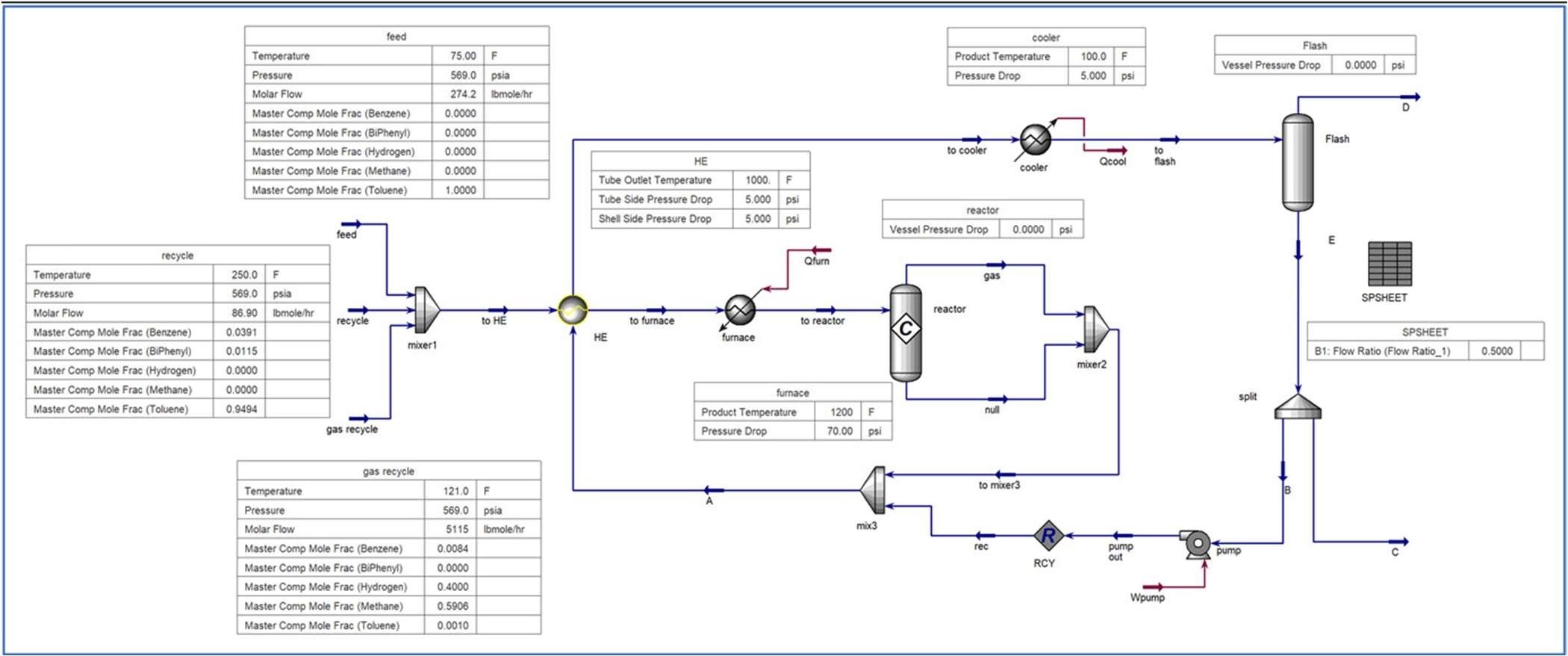Viewport: 1568px width, 656px height.
Task: Click the mix3 mixer icon
Action: point(874,490)
